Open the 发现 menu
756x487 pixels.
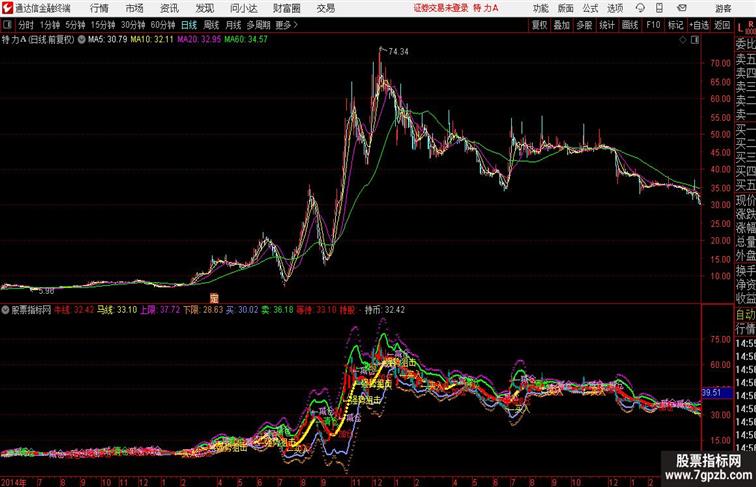point(204,8)
